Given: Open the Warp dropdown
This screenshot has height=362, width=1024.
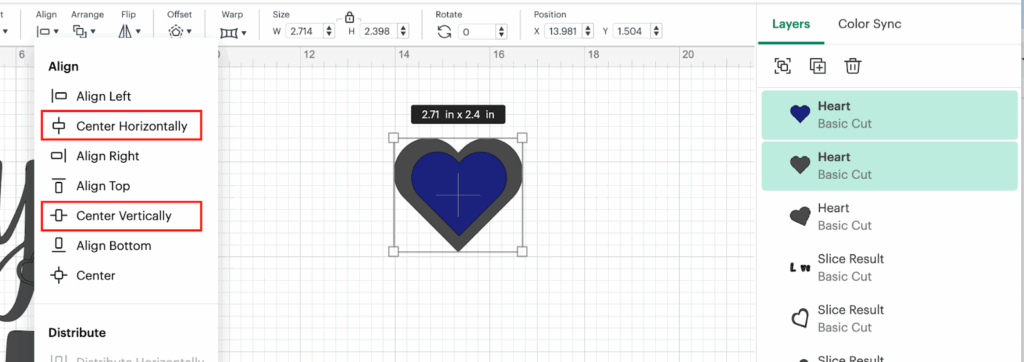Looking at the screenshot, I should click(233, 31).
